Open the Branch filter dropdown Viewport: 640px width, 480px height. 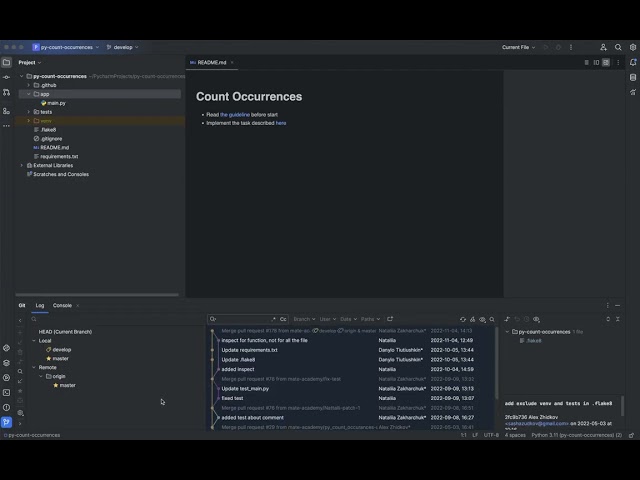pyautogui.click(x=304, y=319)
